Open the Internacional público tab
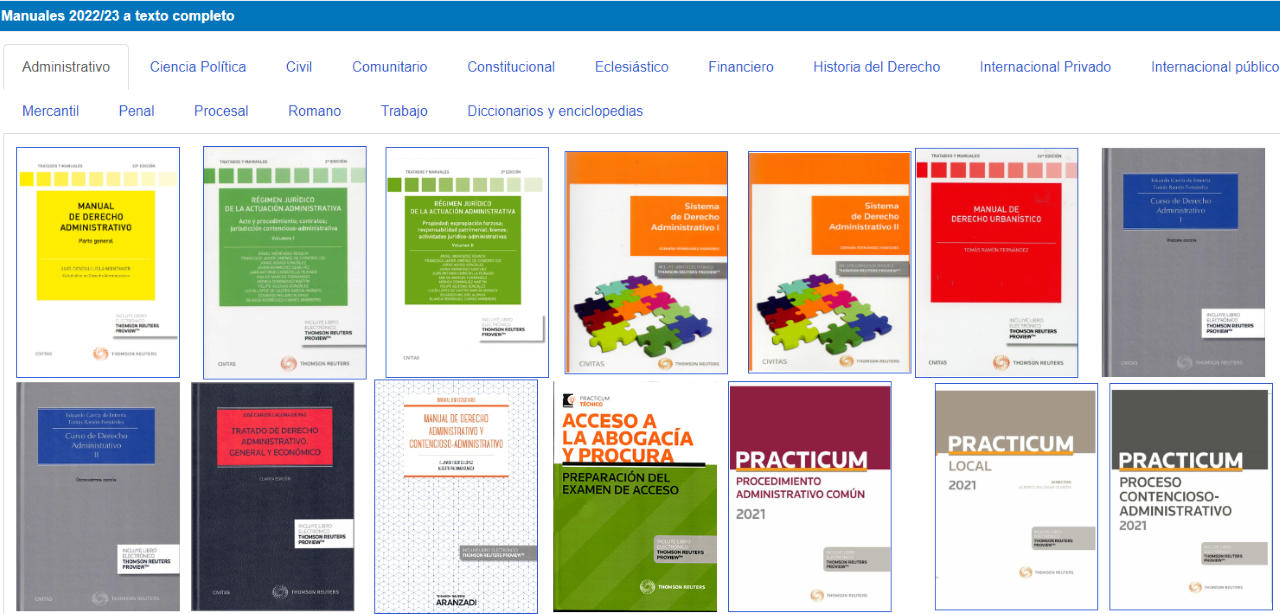The height and width of the screenshot is (614, 1280). point(1215,67)
